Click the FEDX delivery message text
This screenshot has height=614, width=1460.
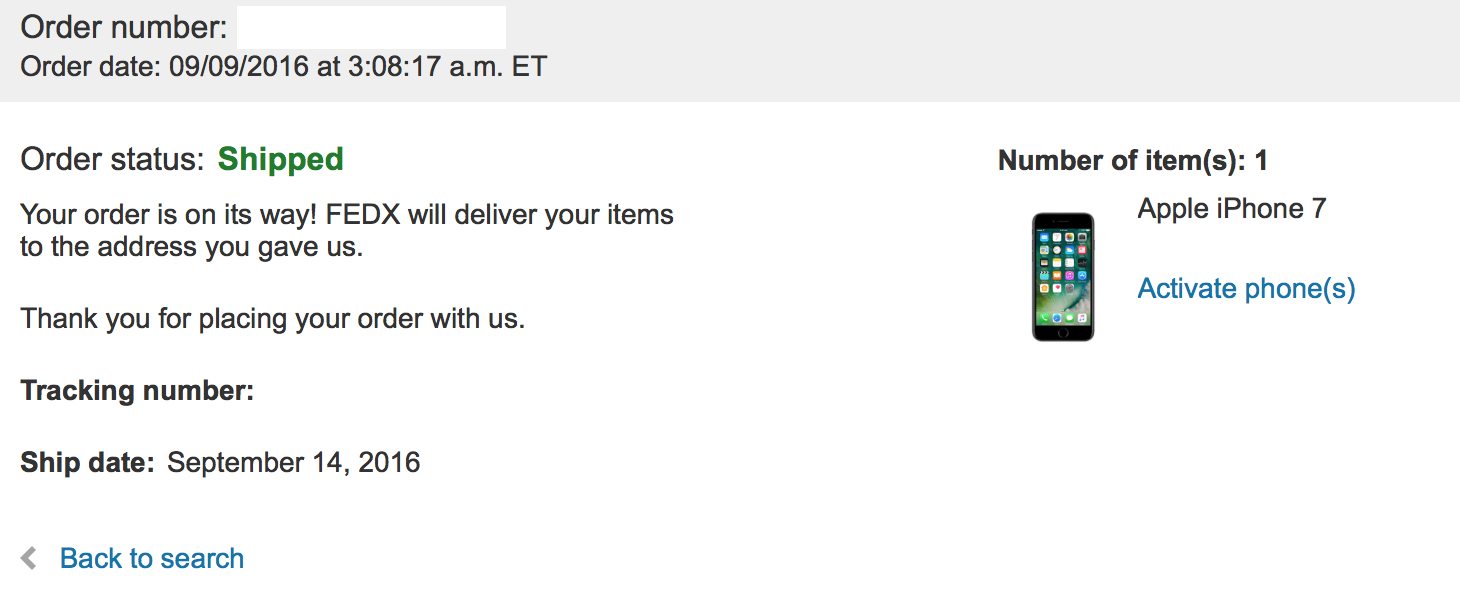point(346,214)
